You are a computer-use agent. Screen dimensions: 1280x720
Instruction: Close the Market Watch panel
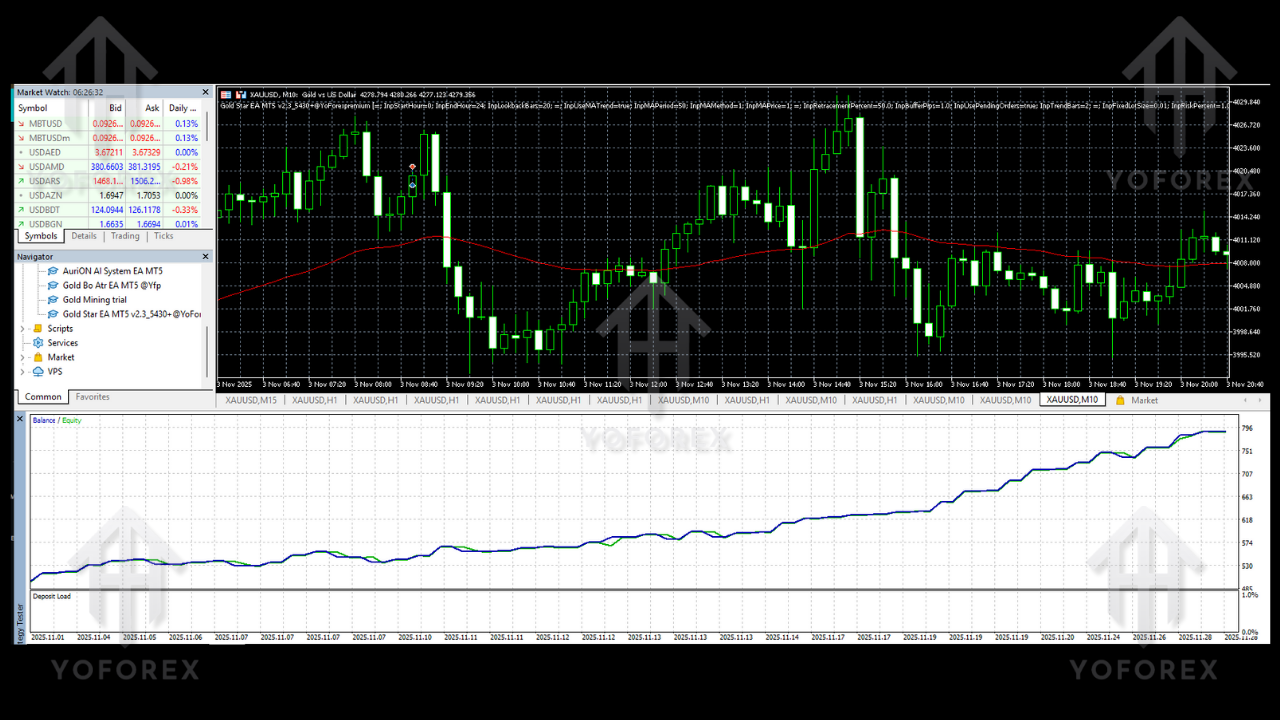click(206, 92)
